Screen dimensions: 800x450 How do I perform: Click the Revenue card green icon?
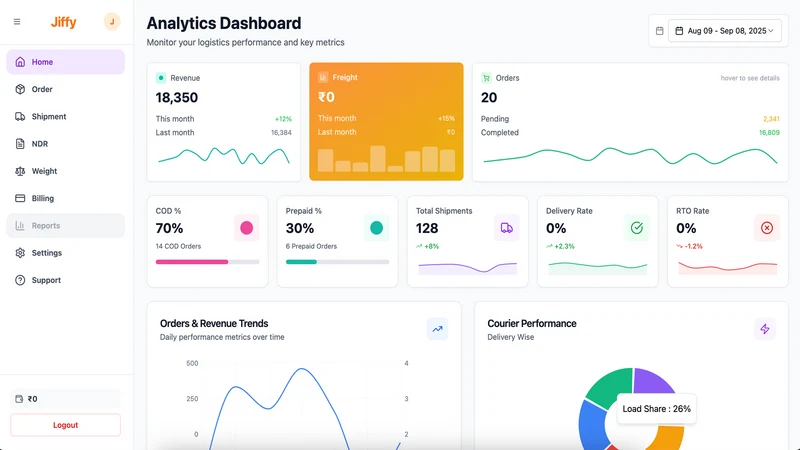tap(161, 78)
